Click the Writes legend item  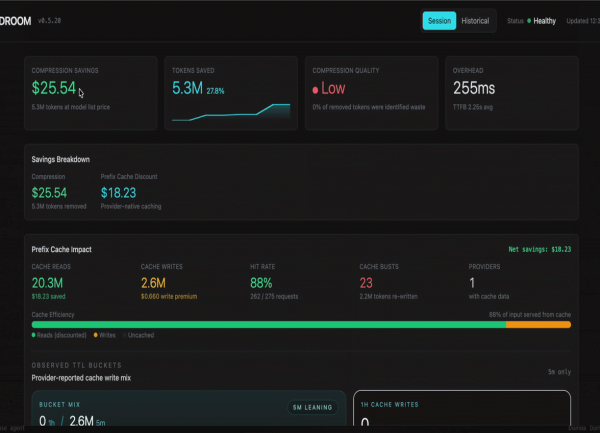[104, 335]
